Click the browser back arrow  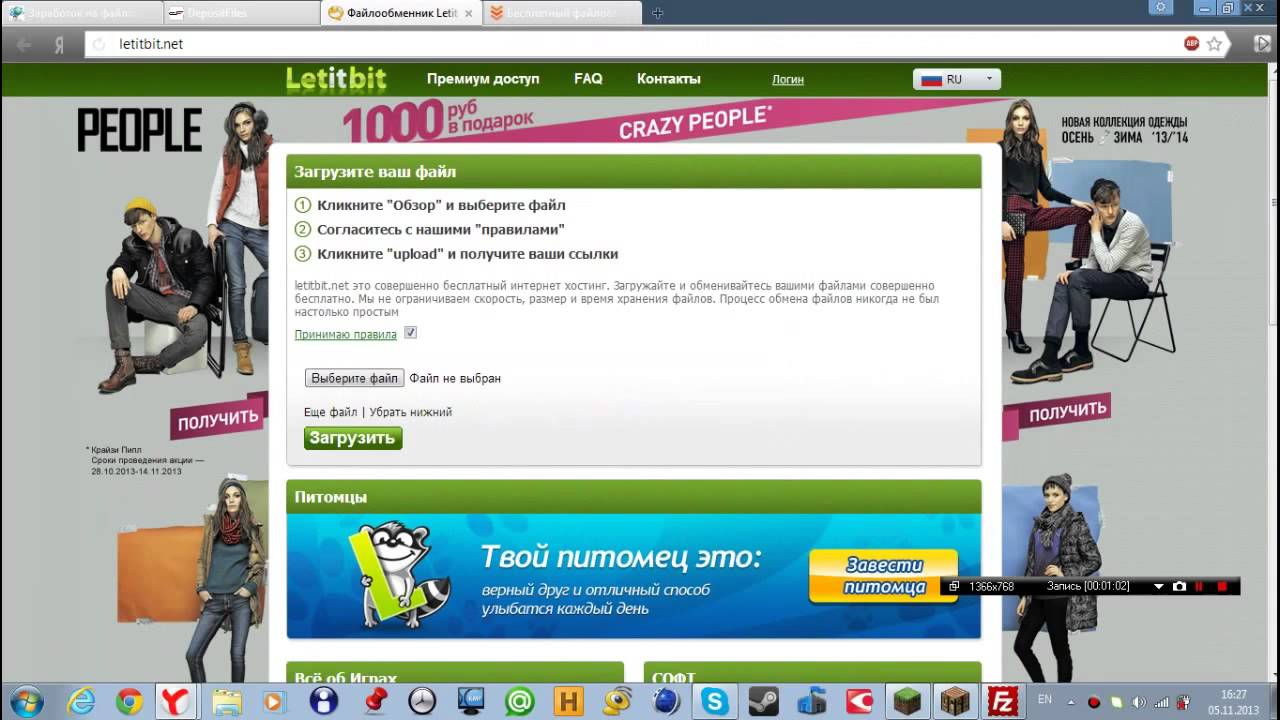(24, 45)
